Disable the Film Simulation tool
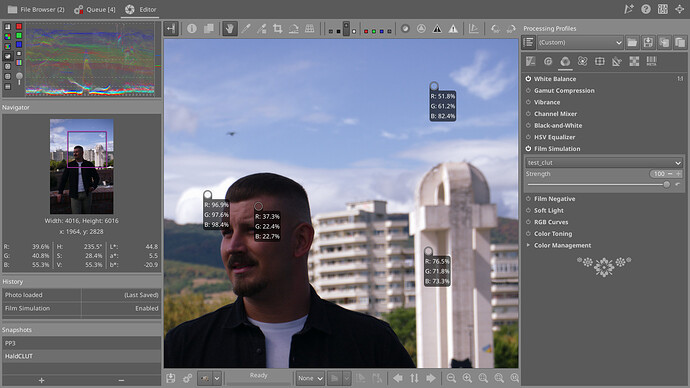 pyautogui.click(x=528, y=149)
